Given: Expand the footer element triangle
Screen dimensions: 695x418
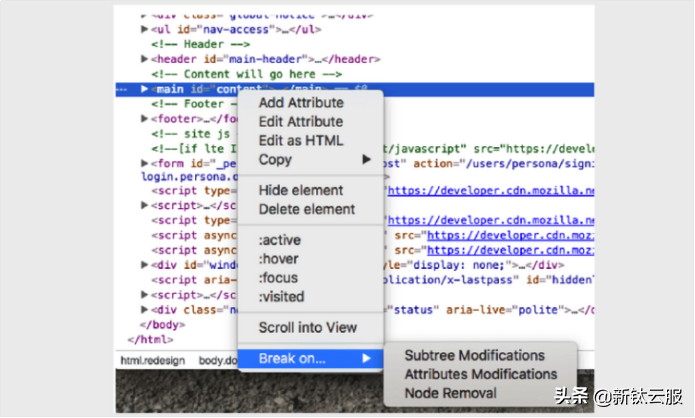Looking at the screenshot, I should click(x=144, y=119).
